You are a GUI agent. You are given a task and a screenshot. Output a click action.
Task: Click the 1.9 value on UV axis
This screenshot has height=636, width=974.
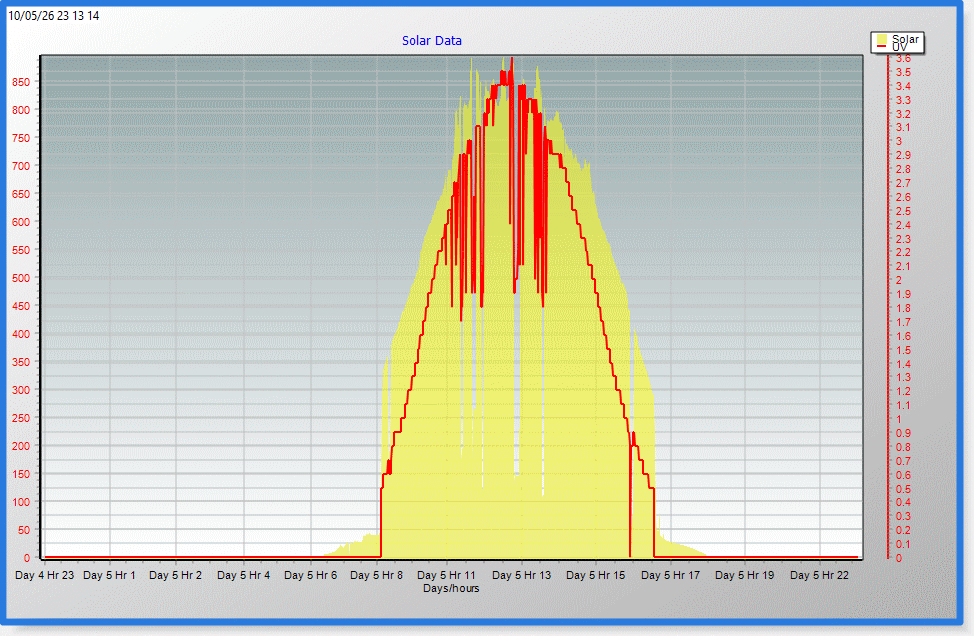click(x=903, y=294)
